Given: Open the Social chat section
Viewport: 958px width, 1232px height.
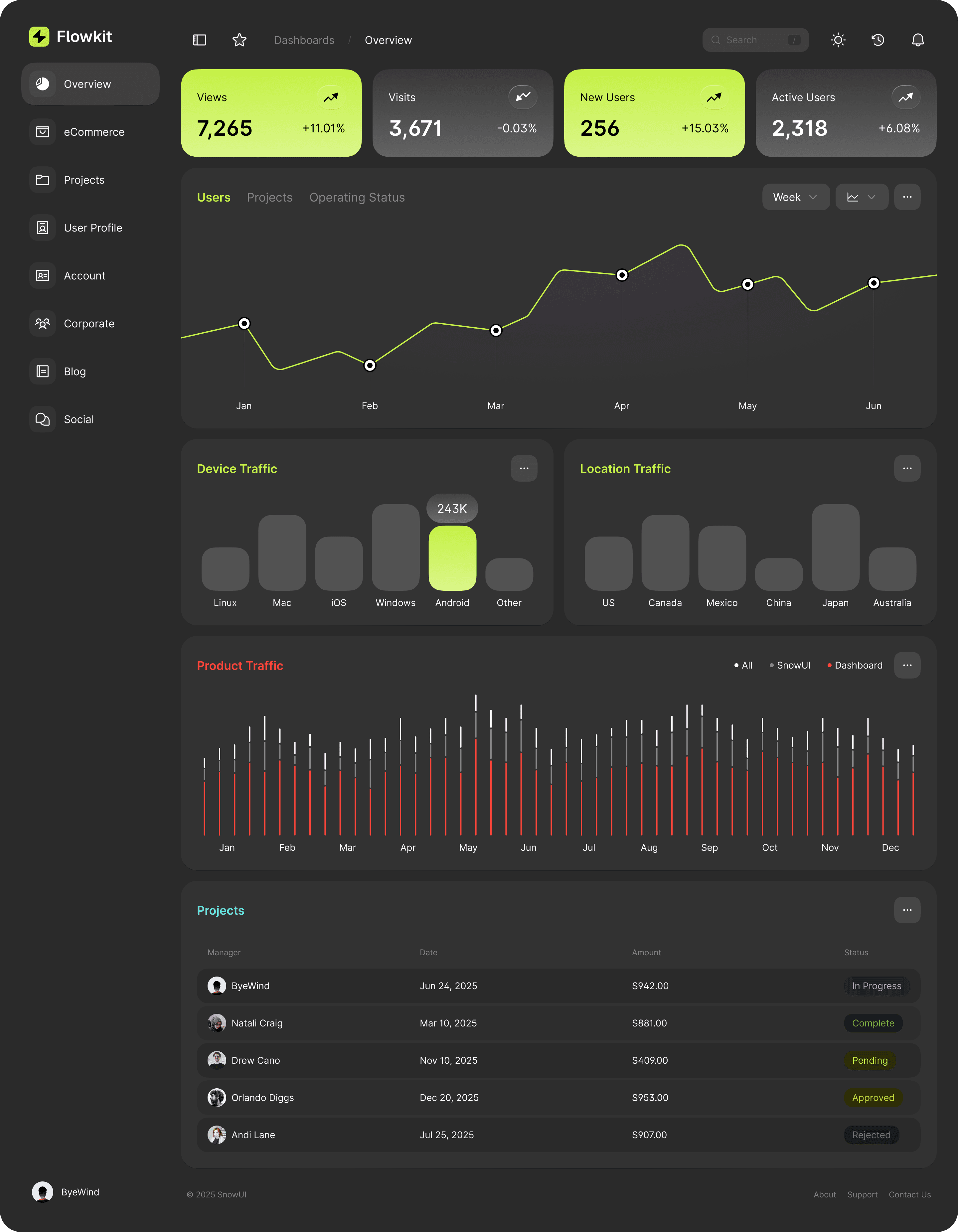Looking at the screenshot, I should click(x=79, y=420).
